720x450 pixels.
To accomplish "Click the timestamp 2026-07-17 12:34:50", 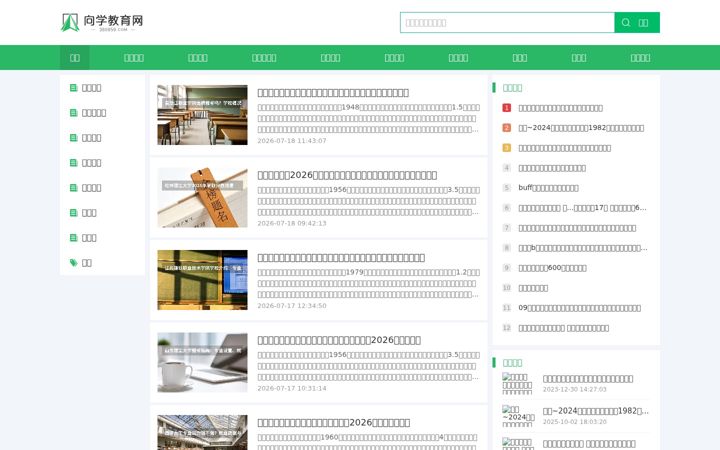I will coord(292,305).
